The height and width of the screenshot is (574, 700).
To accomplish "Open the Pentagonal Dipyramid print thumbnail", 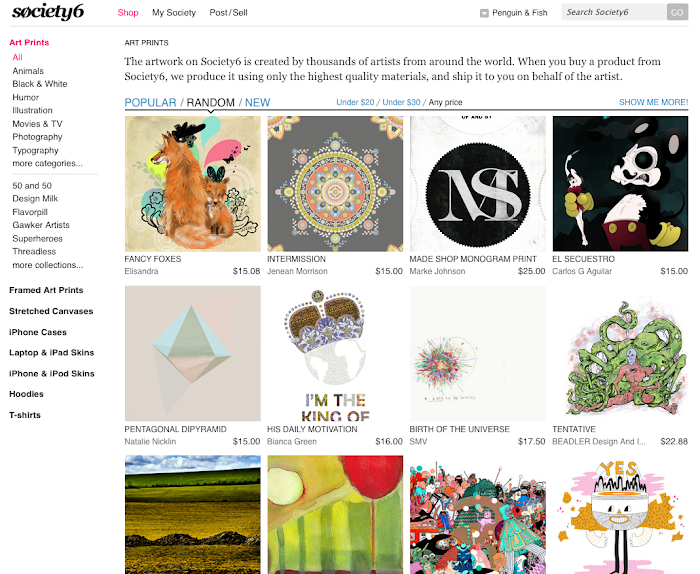I will [192, 354].
